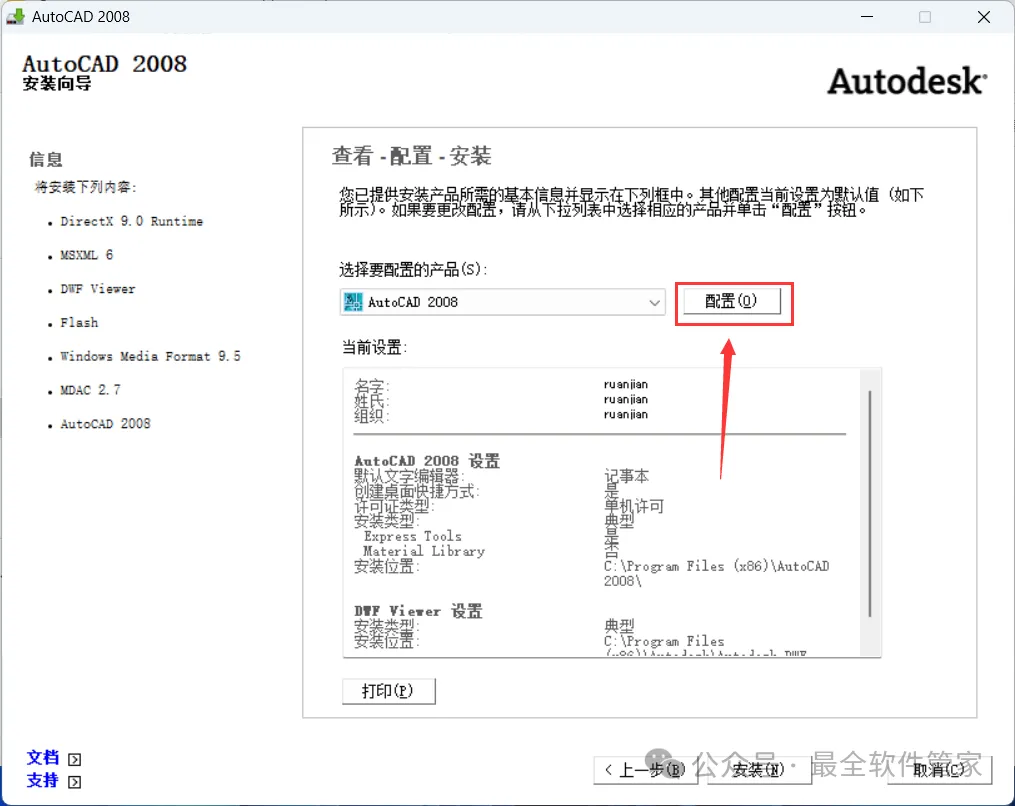Click the 配置(O) configure button

[x=732, y=301]
